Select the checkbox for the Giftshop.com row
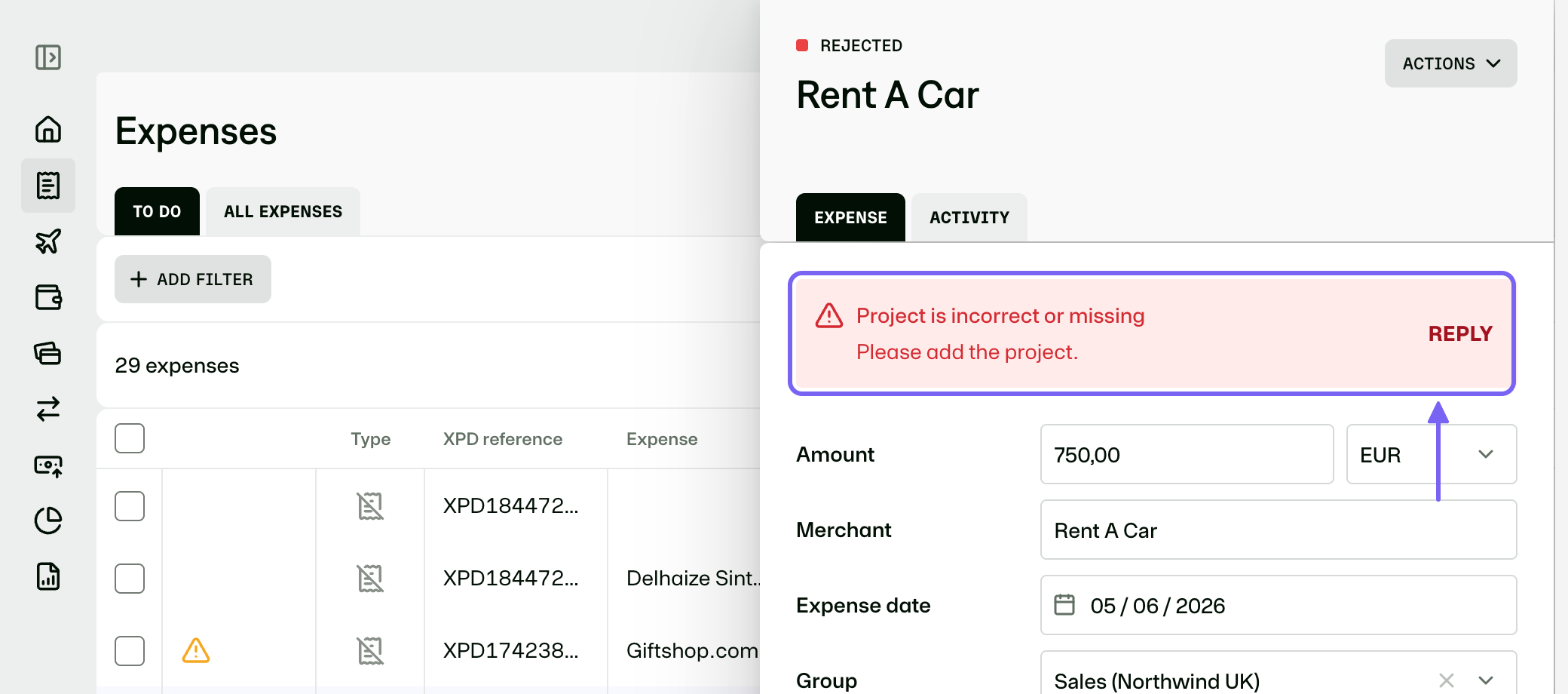Viewport: 1568px width, 694px height. [x=130, y=651]
